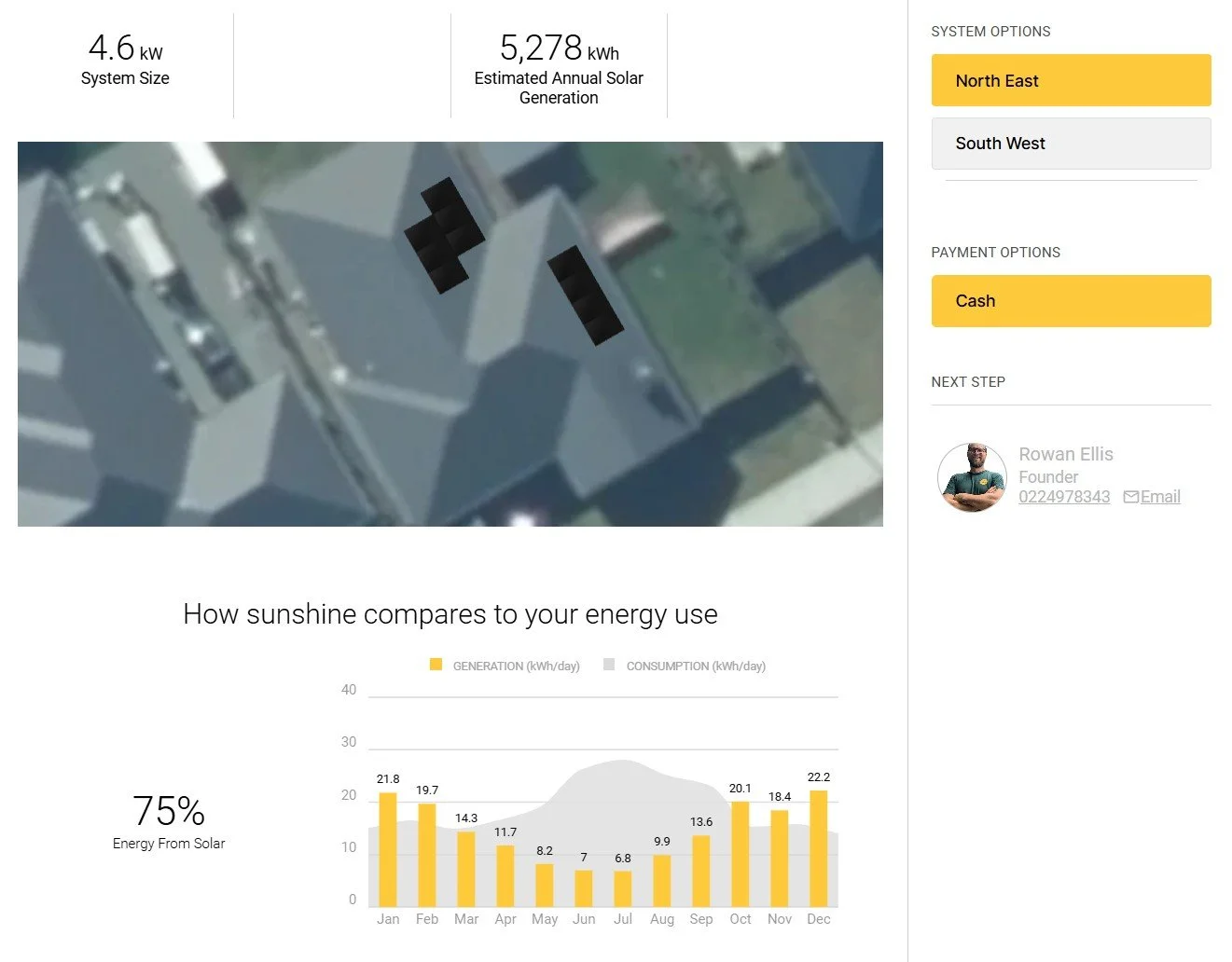Select the left solar panel array on roof

point(444,235)
